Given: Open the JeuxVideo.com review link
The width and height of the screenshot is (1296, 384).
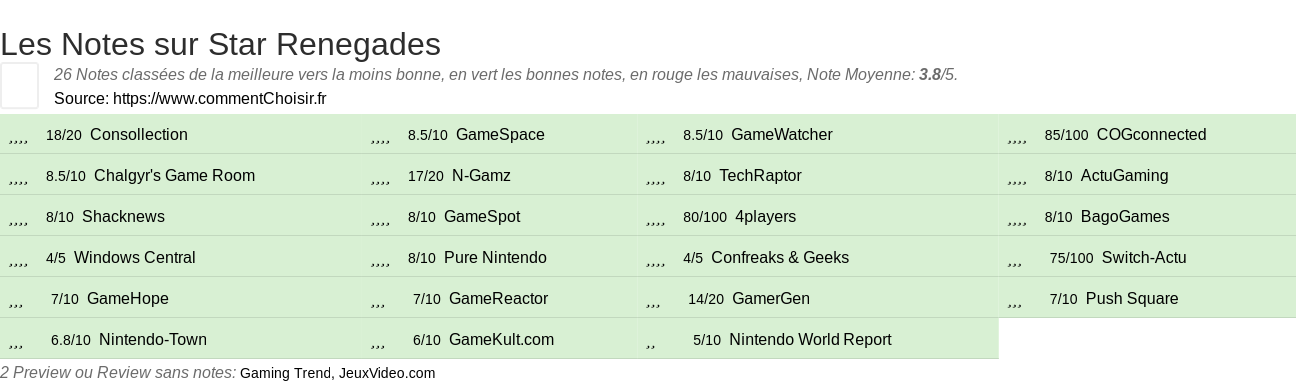Looking at the screenshot, I should click(x=387, y=373).
